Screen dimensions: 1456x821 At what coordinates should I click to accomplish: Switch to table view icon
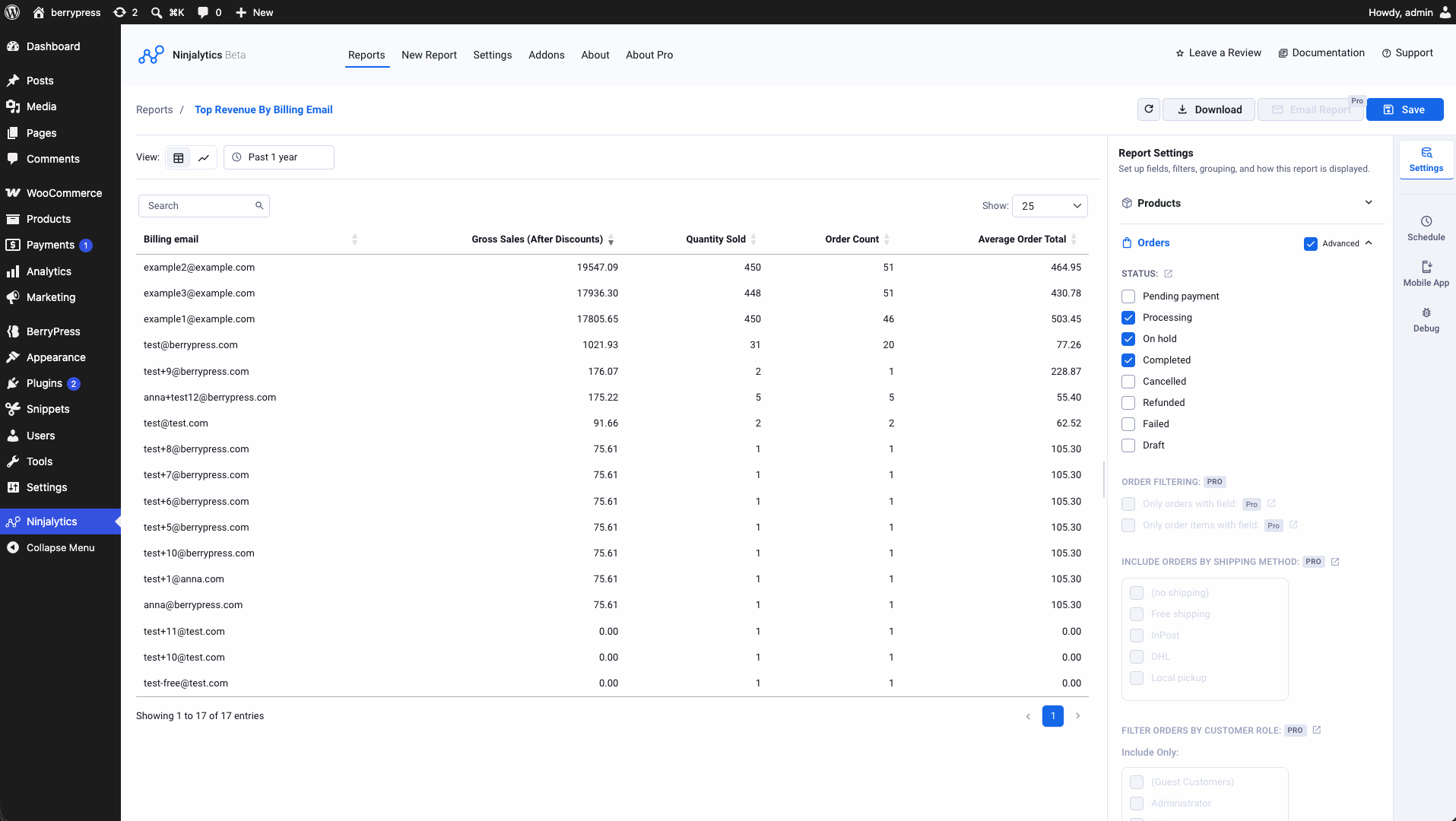[x=179, y=157]
